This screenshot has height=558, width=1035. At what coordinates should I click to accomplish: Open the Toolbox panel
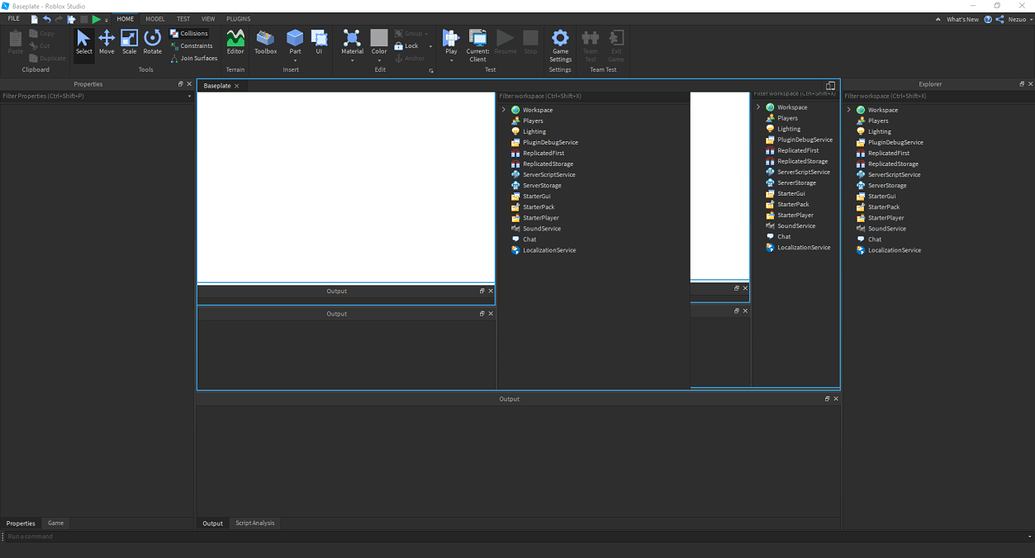[x=265, y=42]
